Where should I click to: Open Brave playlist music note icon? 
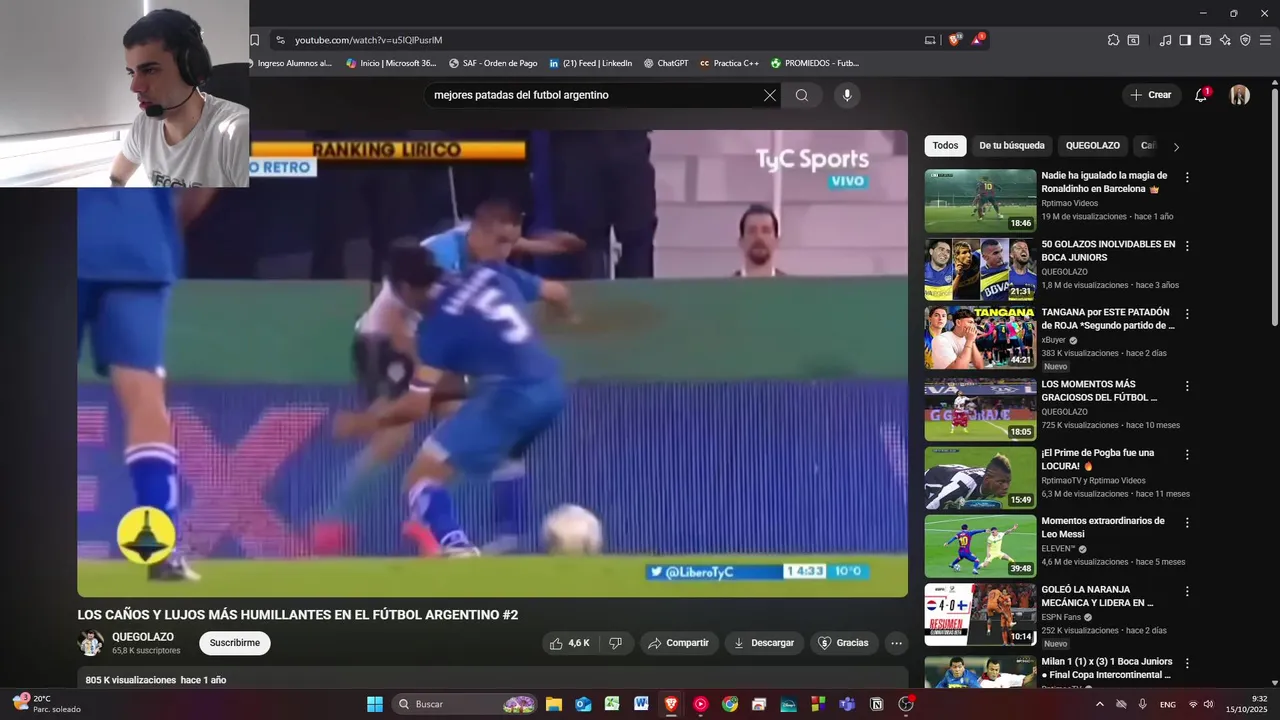[x=1165, y=40]
